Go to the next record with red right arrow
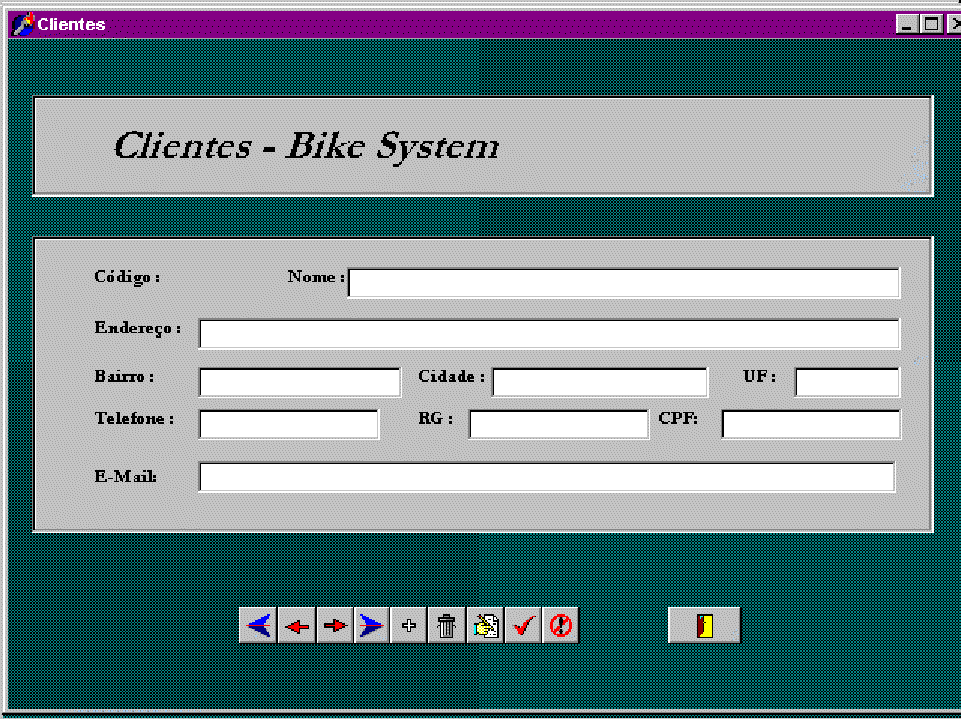The width and height of the screenshot is (961, 721). (335, 625)
